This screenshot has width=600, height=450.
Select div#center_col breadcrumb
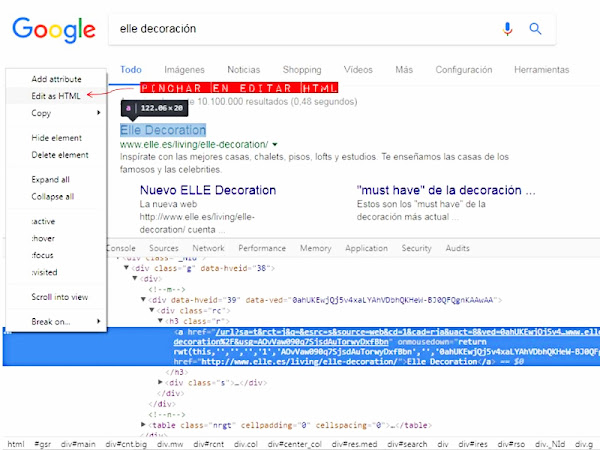295,444
